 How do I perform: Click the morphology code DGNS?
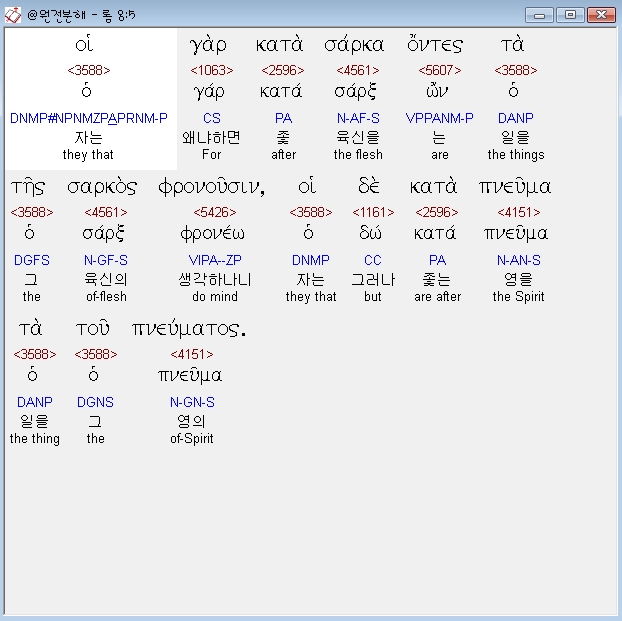click(x=95, y=402)
